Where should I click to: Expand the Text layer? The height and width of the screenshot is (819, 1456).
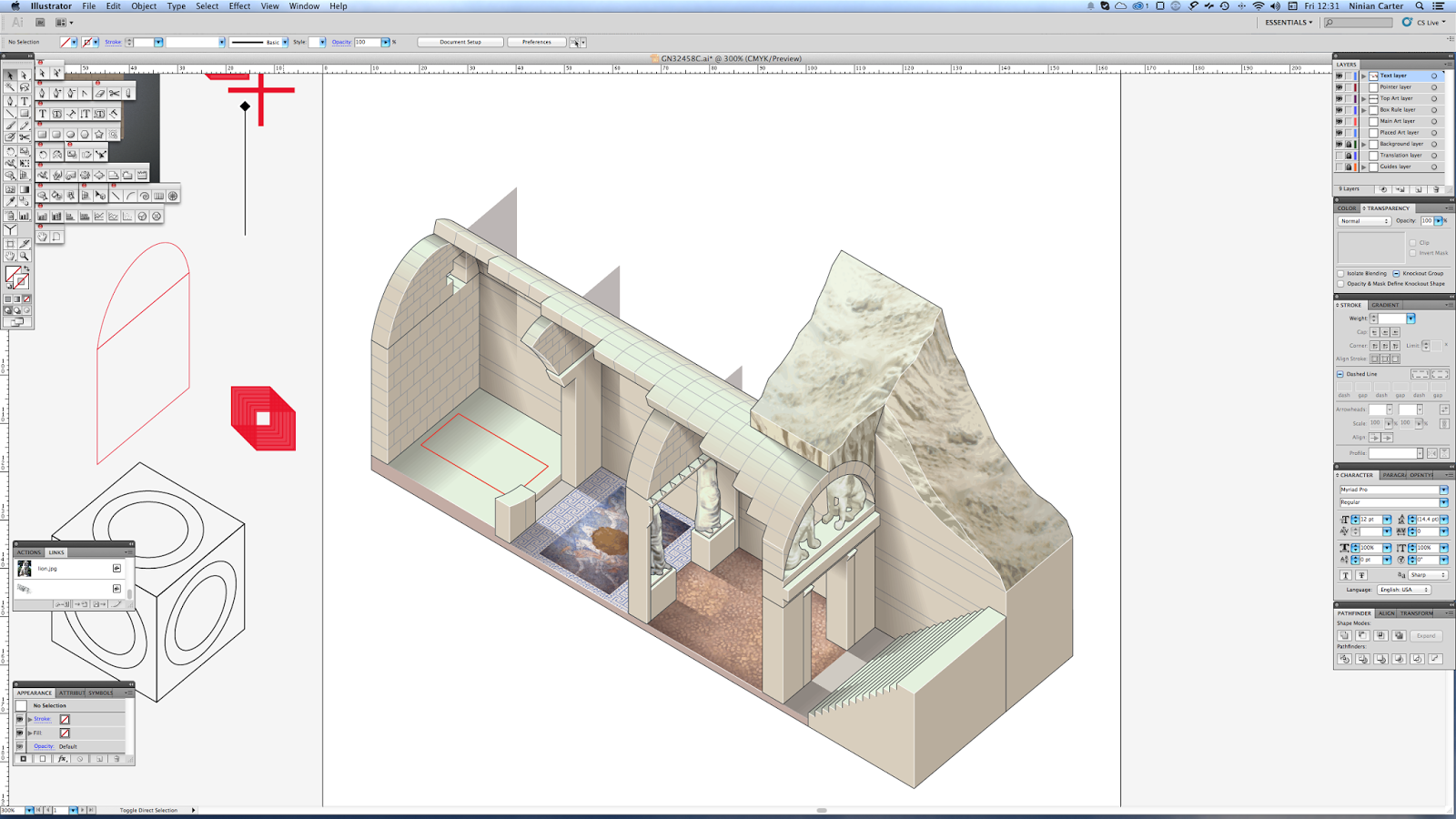coord(1363,76)
